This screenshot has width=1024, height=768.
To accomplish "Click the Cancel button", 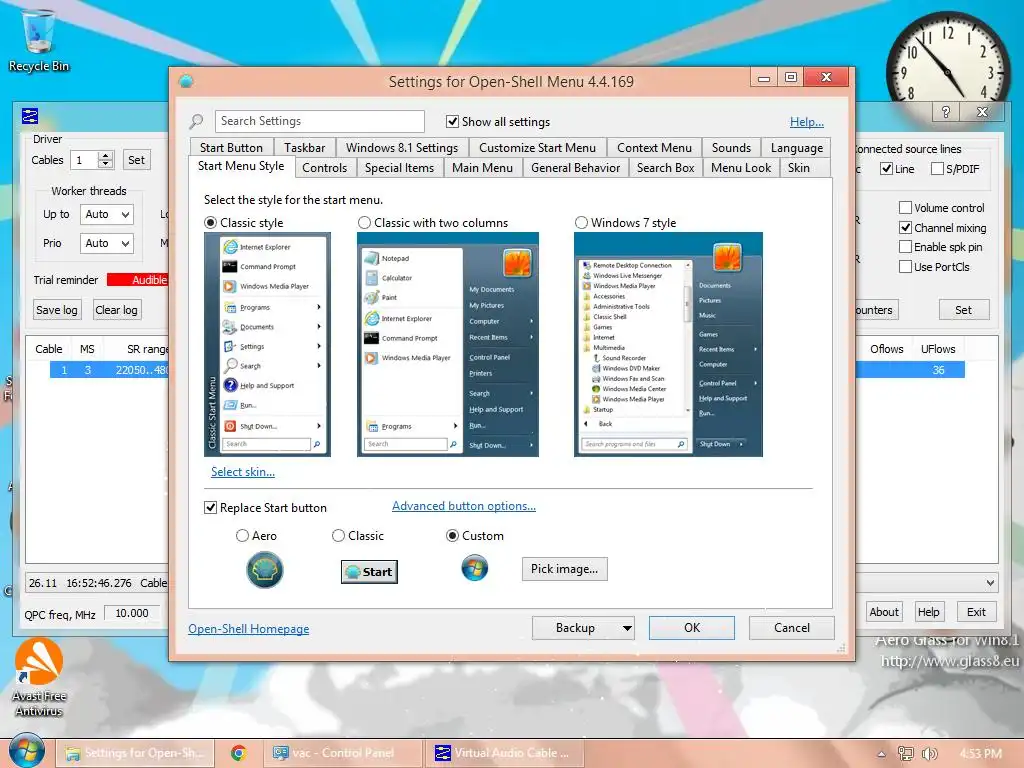I will pyautogui.click(x=792, y=628).
